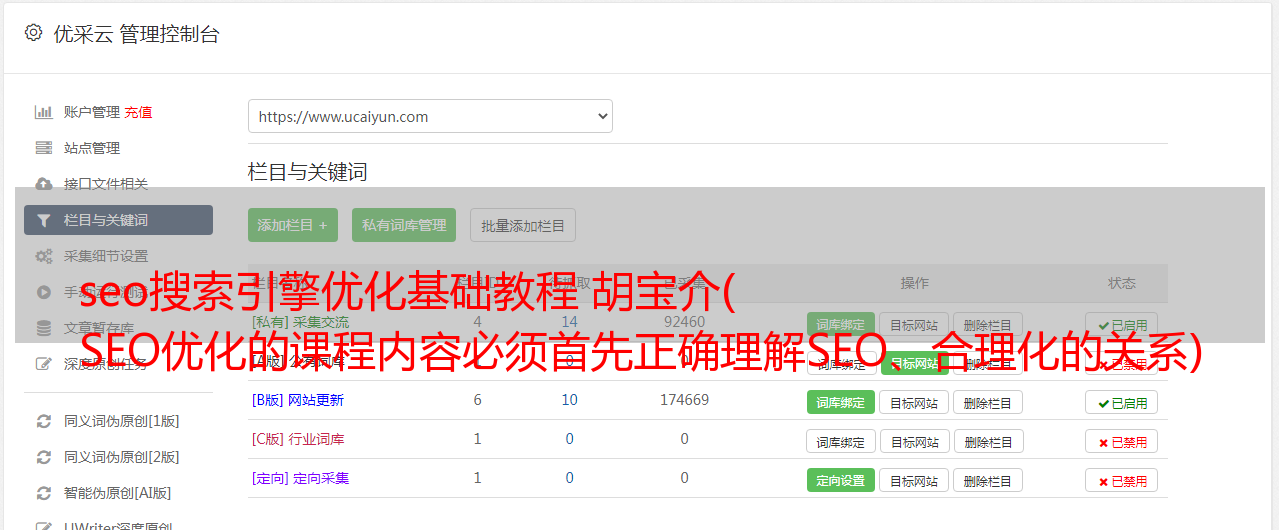Click the server icon for 站点管理
1279x530 pixels.
44,148
